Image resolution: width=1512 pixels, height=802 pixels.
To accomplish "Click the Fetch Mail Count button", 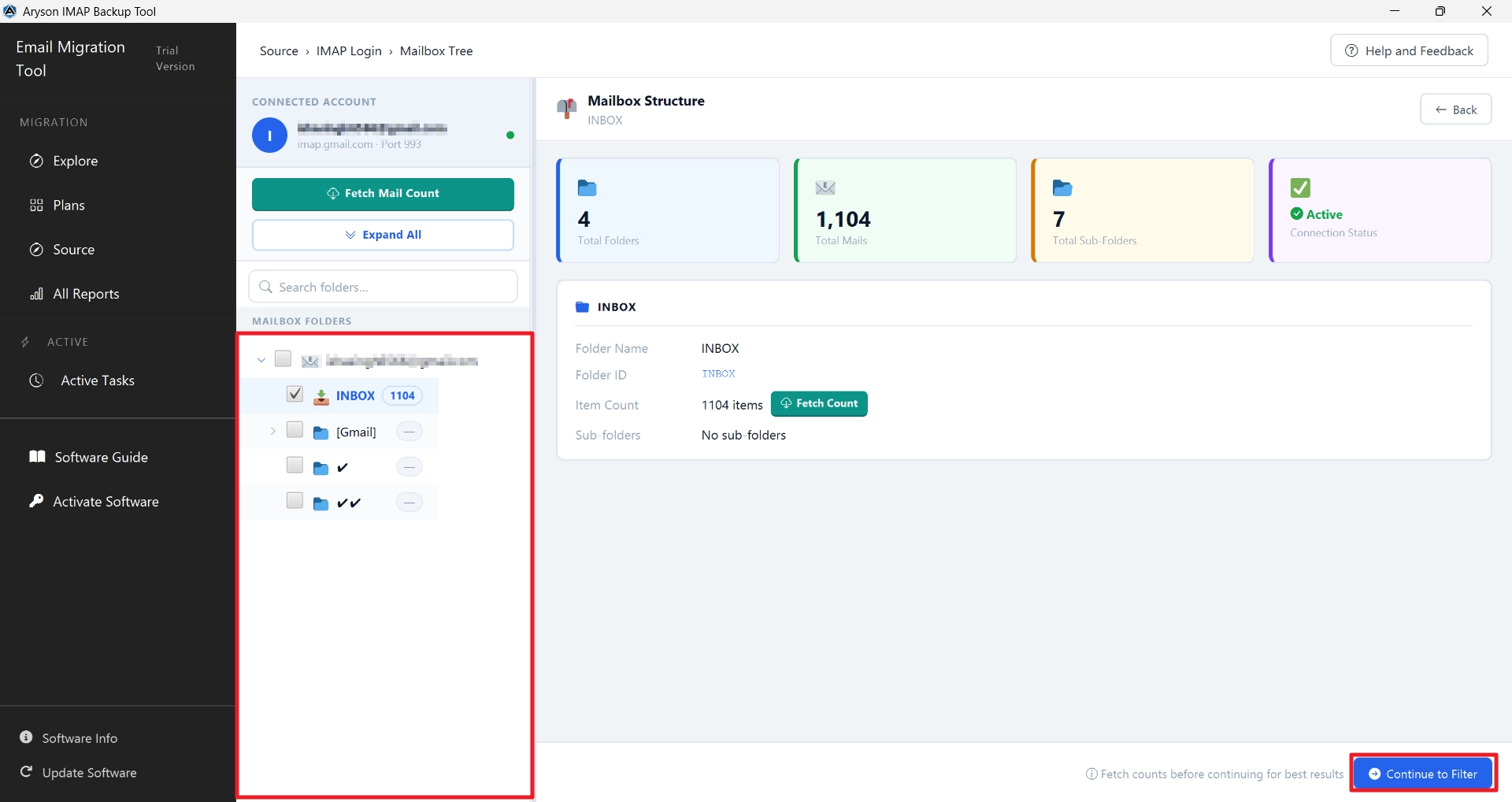I will tap(383, 194).
